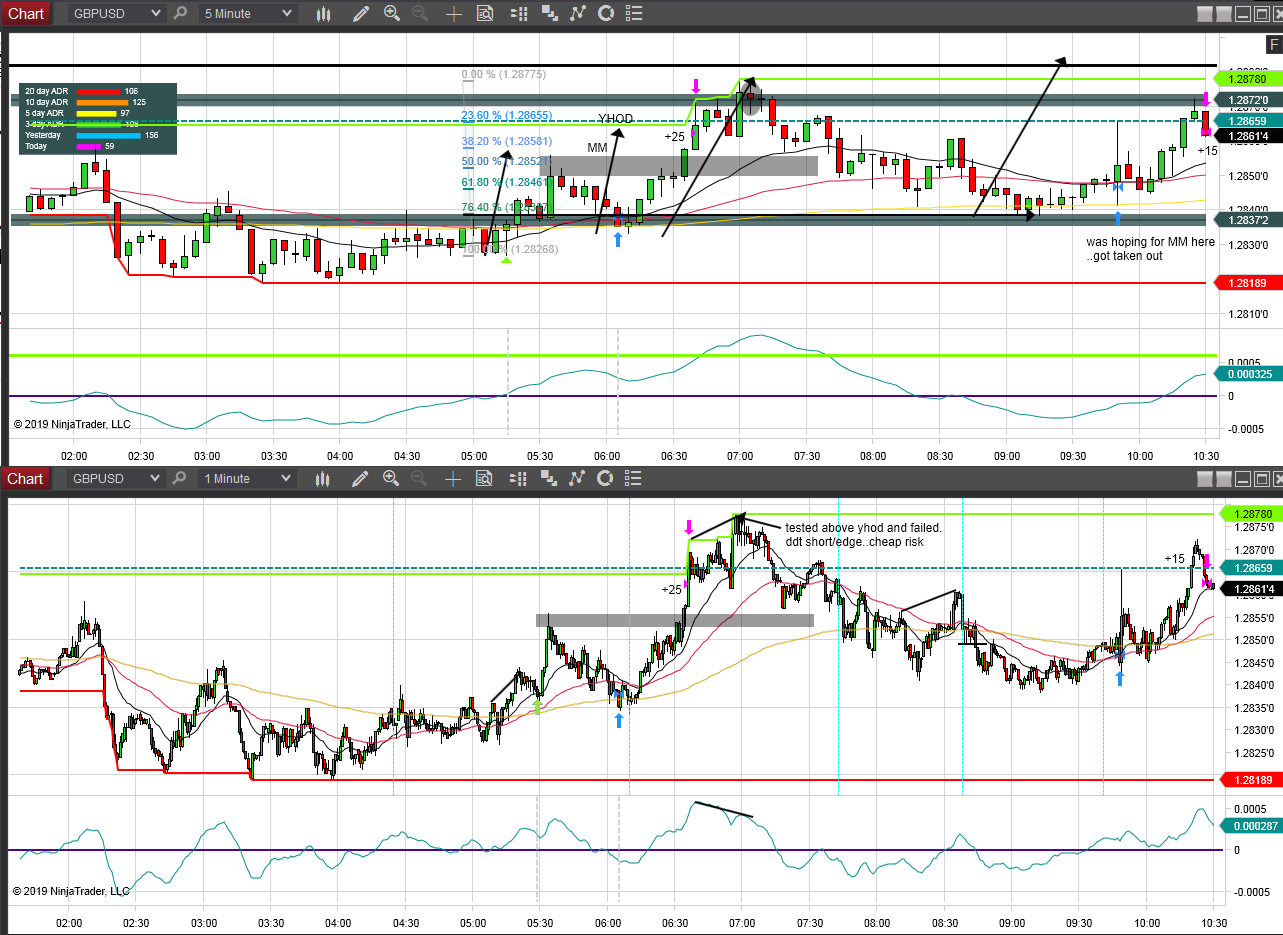Toggle crosshair tool in 1 Minute chart
This screenshot has height=935, width=1283.
pyautogui.click(x=454, y=478)
